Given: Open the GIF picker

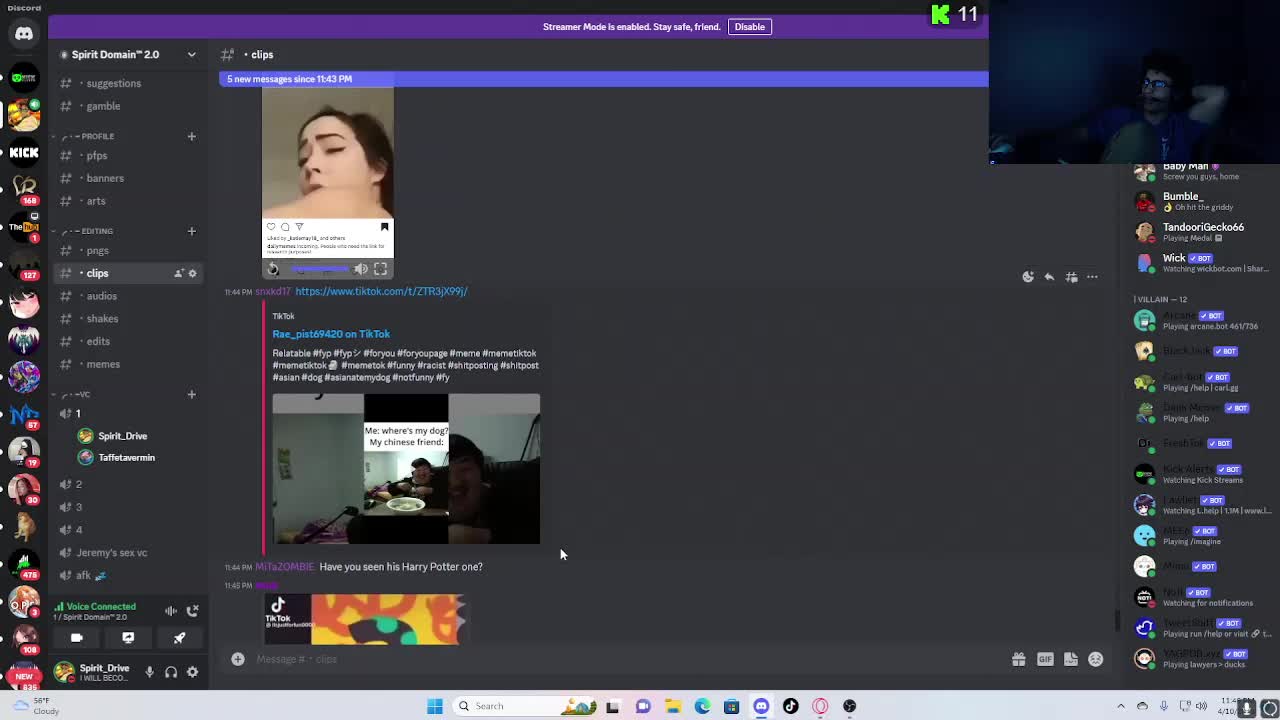Looking at the screenshot, I should (x=1045, y=659).
